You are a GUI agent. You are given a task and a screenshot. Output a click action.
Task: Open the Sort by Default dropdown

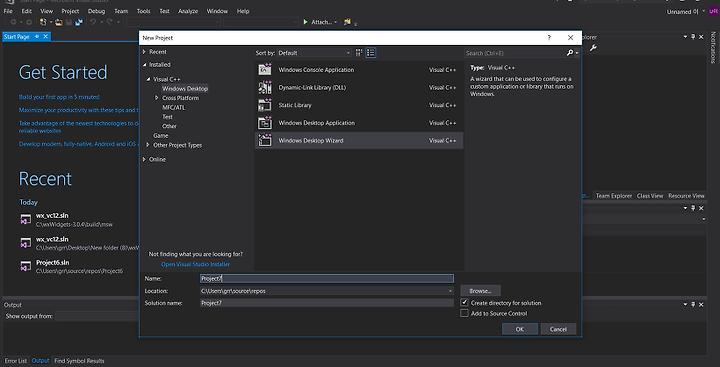[x=314, y=53]
